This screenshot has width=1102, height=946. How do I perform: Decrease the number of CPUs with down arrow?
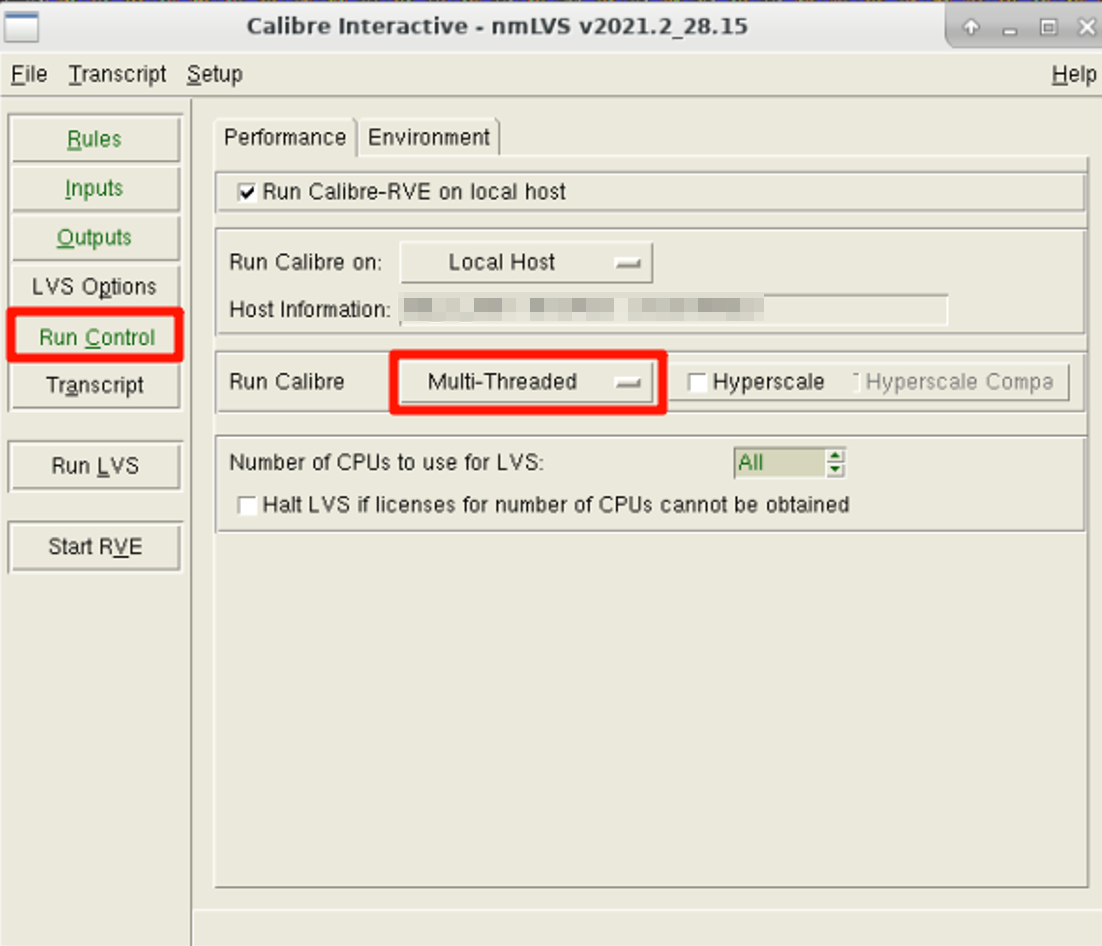[835, 469]
